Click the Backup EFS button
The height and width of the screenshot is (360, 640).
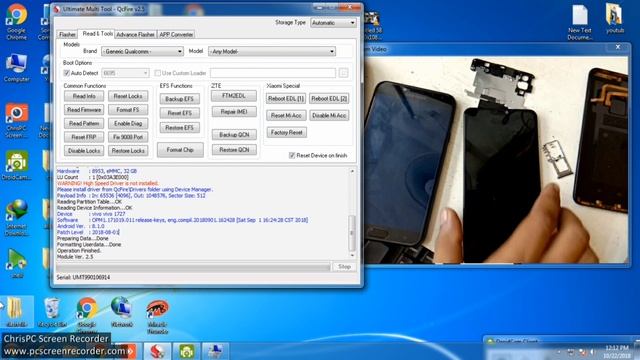tap(180, 99)
